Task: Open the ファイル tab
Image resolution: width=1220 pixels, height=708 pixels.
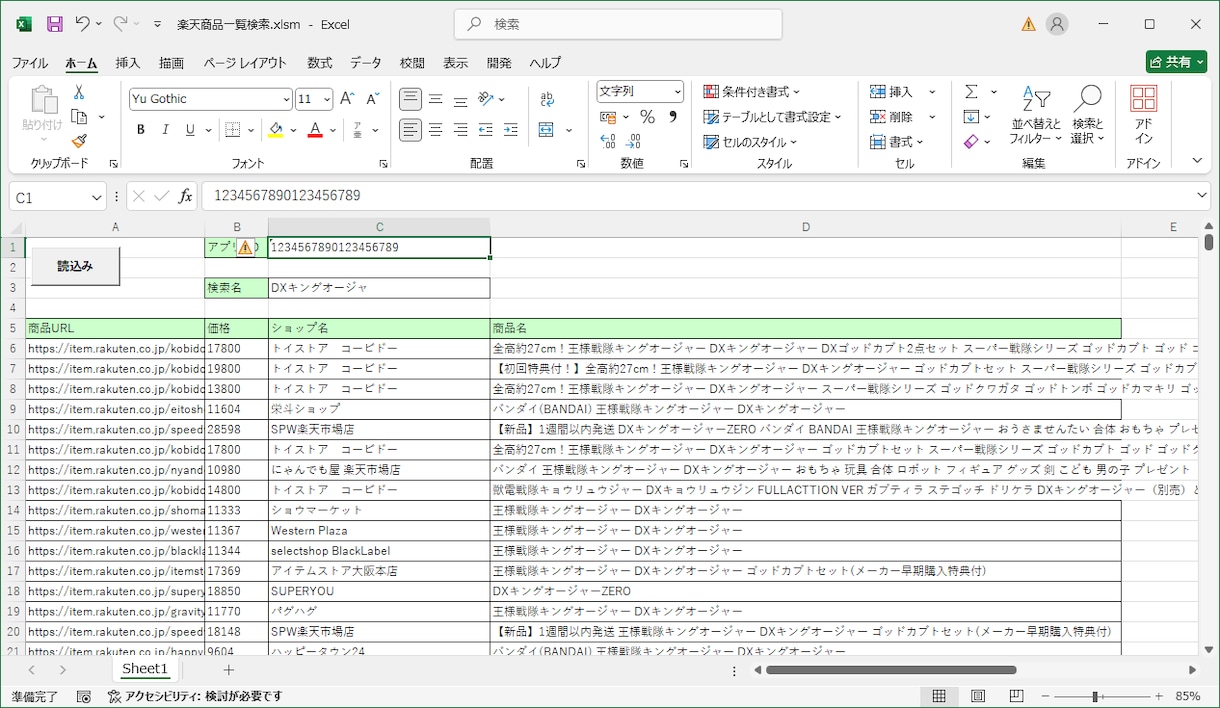Action: pos(30,63)
